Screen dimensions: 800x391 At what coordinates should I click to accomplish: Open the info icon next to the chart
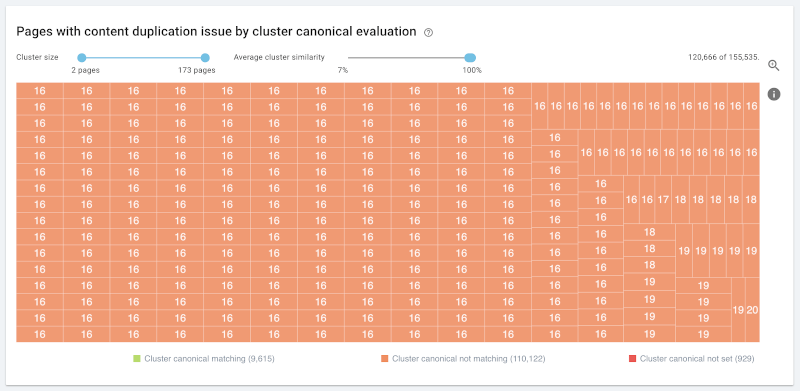tap(773, 94)
